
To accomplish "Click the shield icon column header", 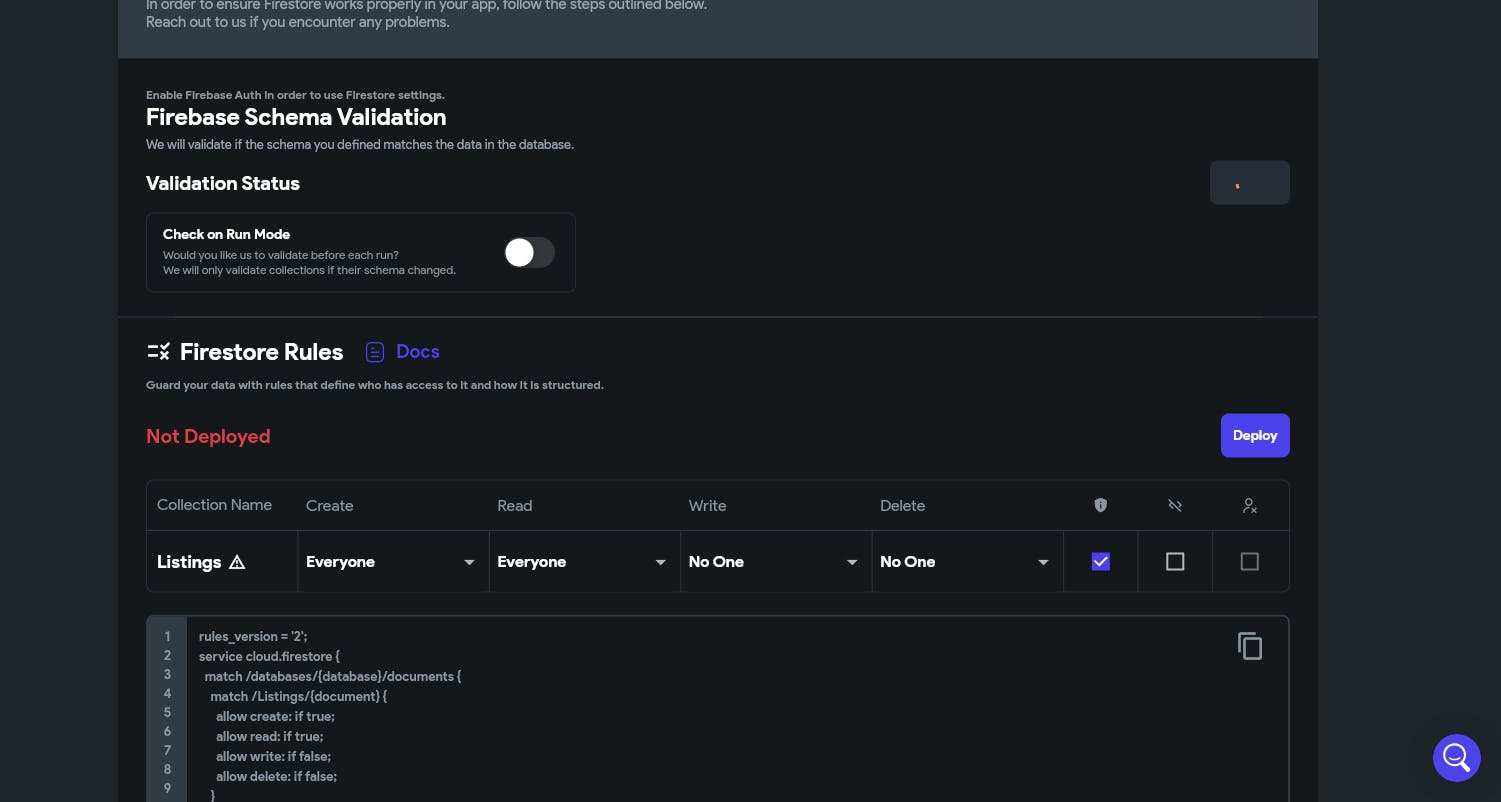I will click(x=1100, y=506).
